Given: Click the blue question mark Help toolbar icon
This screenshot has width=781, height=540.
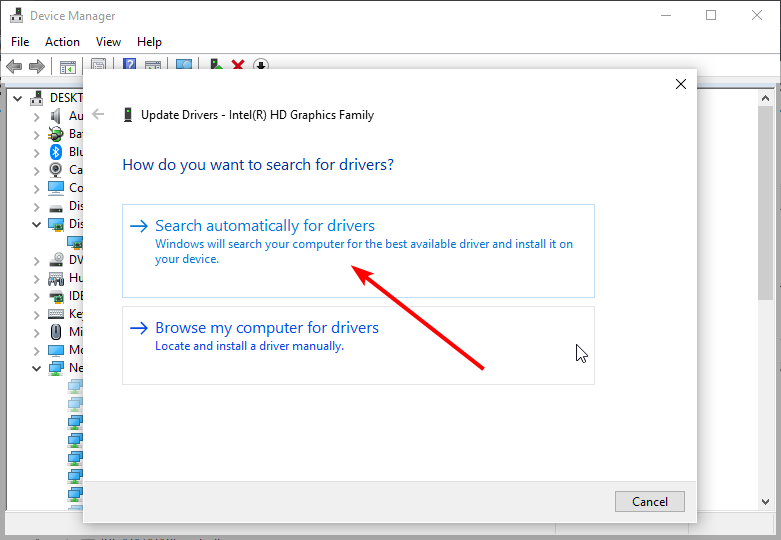Looking at the screenshot, I should (x=130, y=64).
